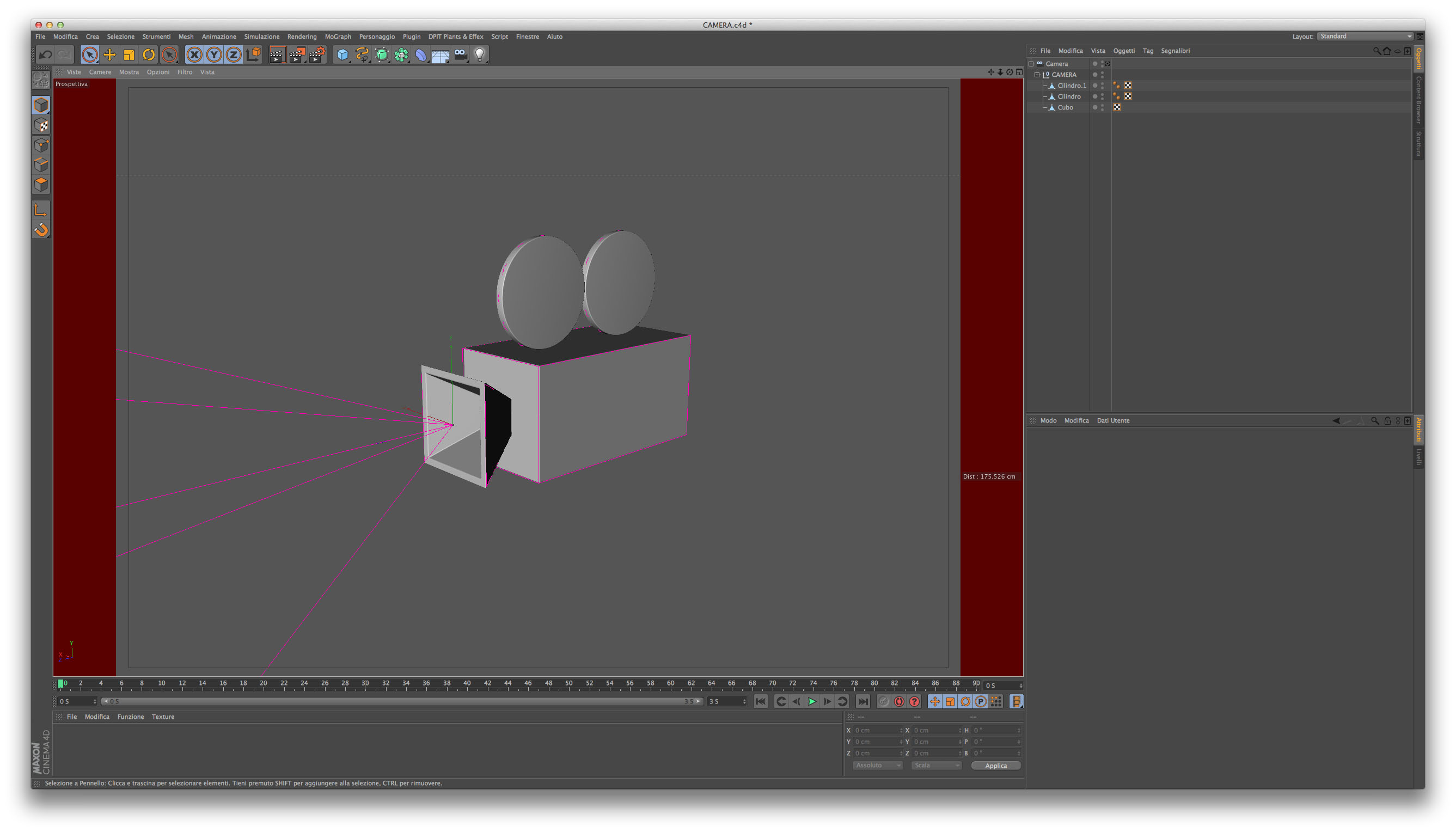The width and height of the screenshot is (1456, 832).
Task: Toggle the X axis lock
Action: [x=194, y=55]
